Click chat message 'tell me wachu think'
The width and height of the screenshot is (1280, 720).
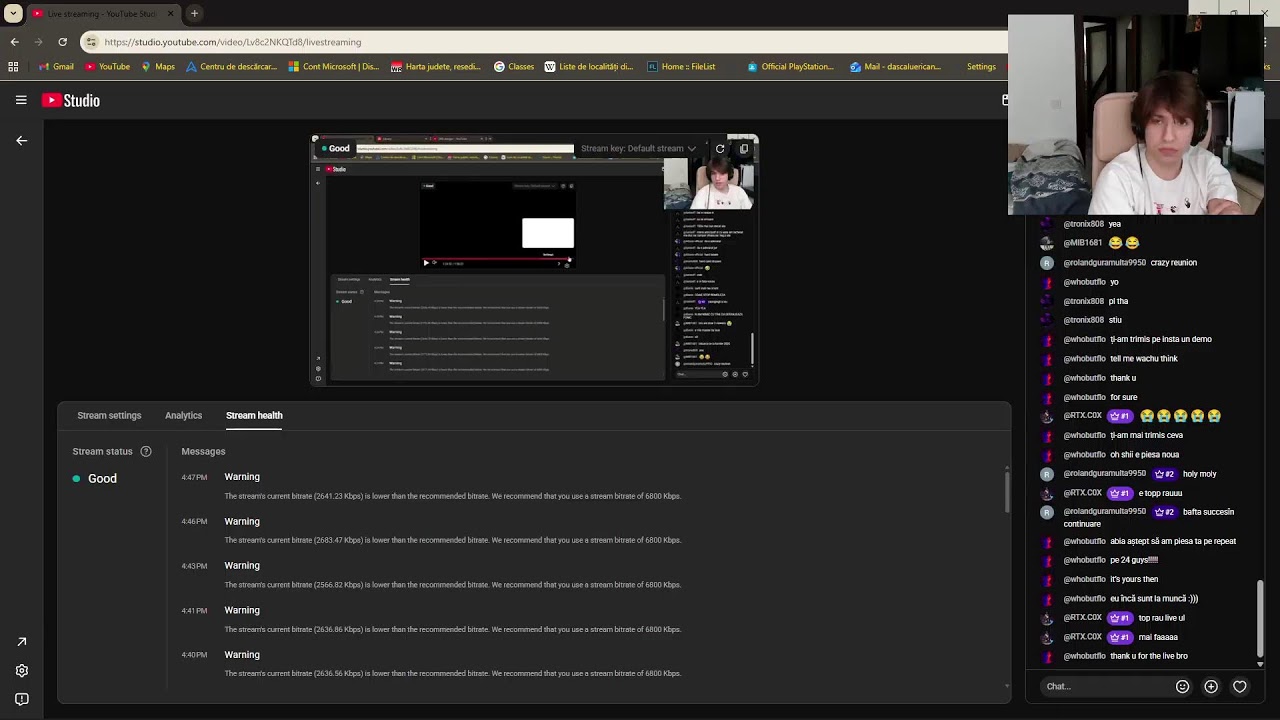1144,359
